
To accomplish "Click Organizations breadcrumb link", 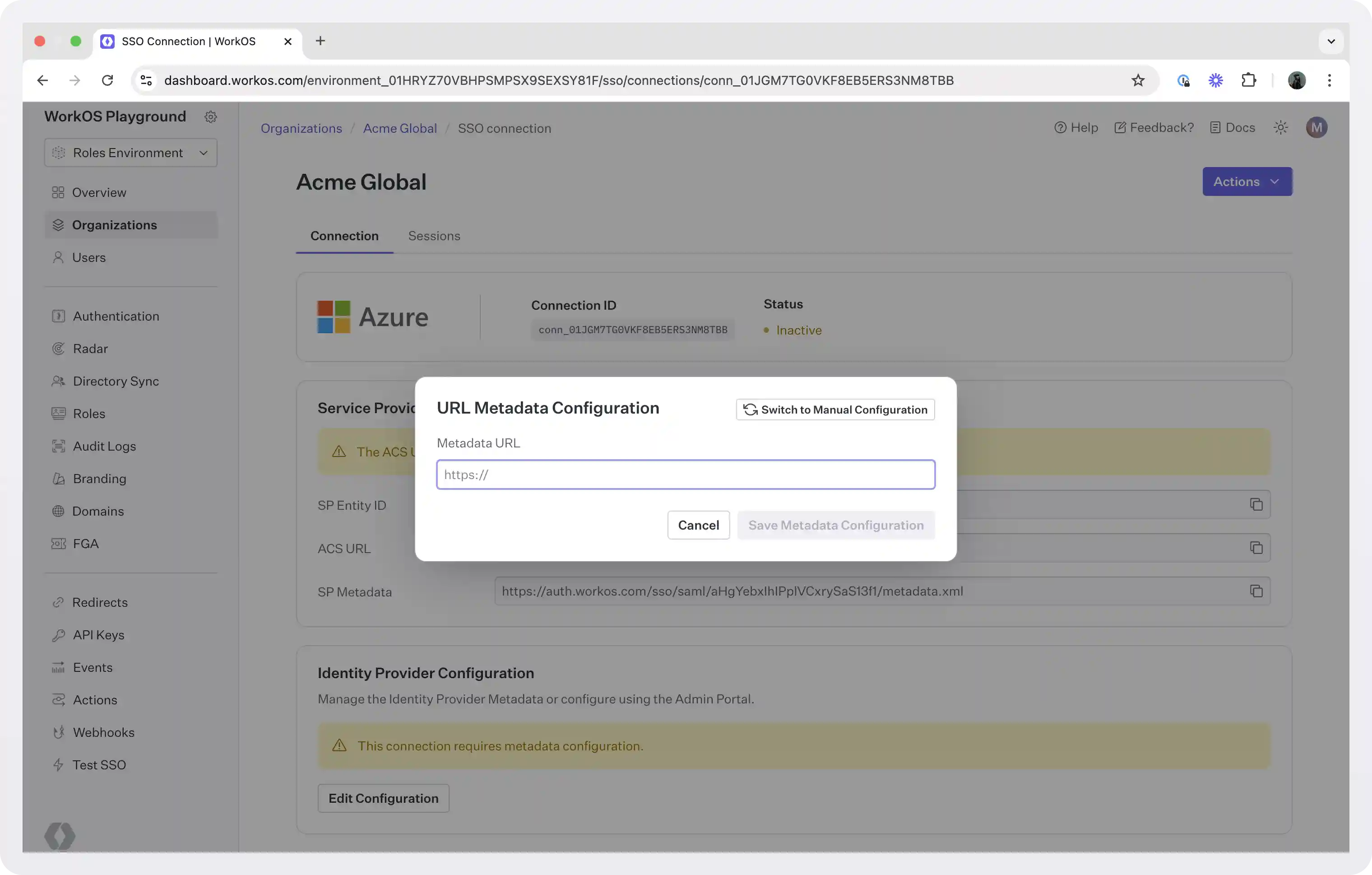I will [x=301, y=128].
